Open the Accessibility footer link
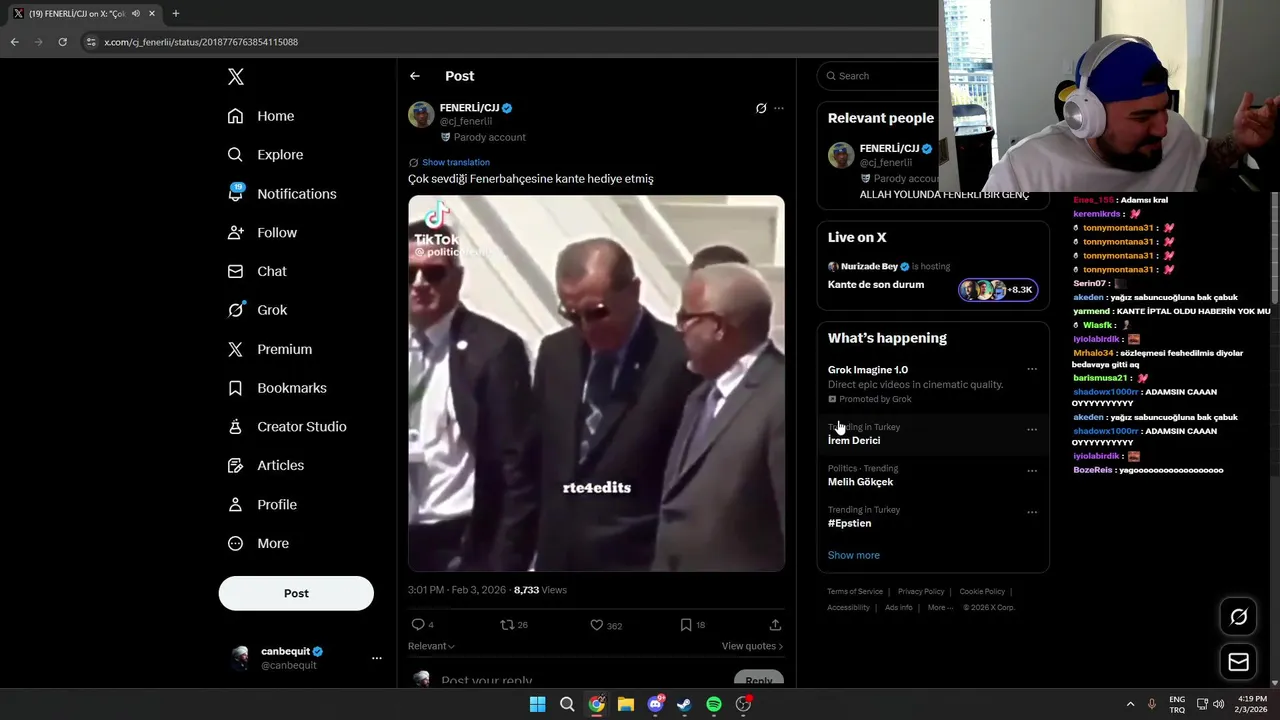This screenshot has width=1280, height=720. (x=848, y=608)
